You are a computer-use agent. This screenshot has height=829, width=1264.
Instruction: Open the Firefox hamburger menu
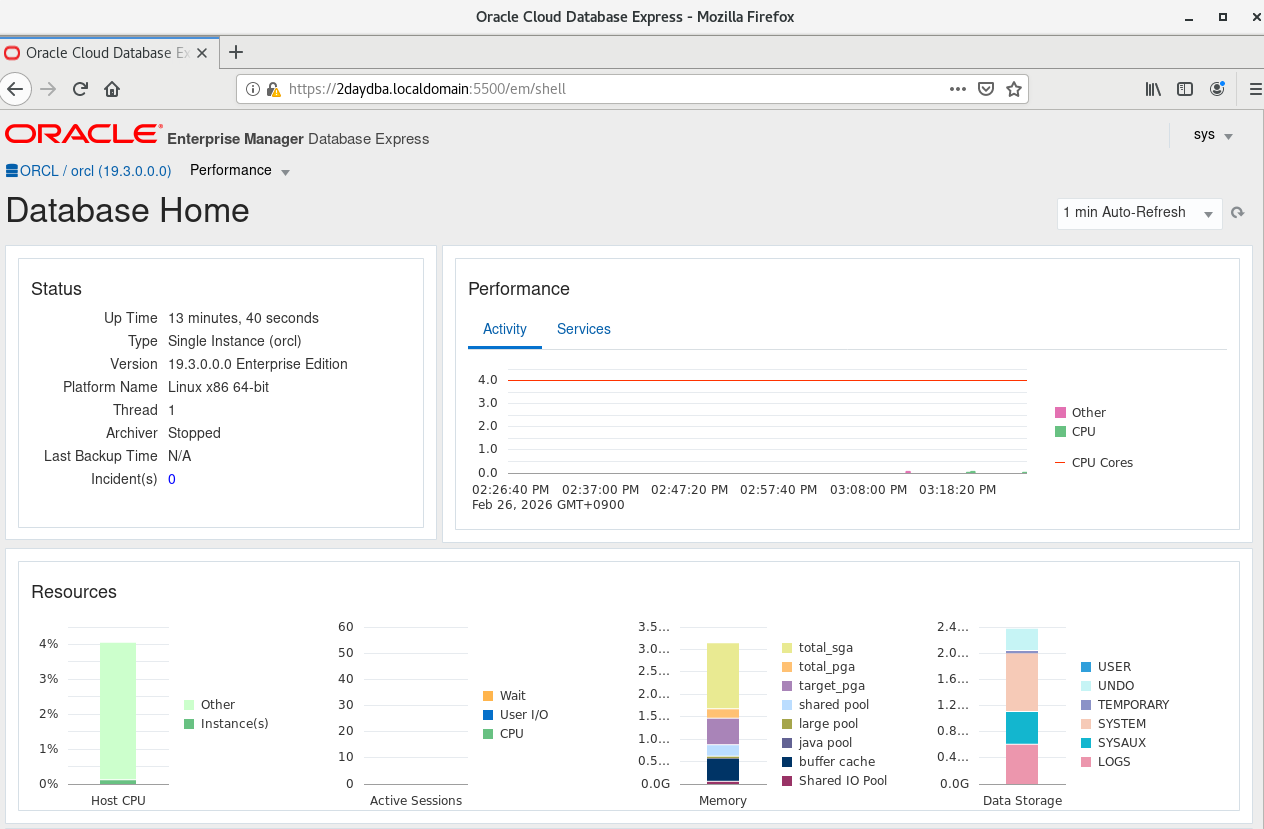1255,89
